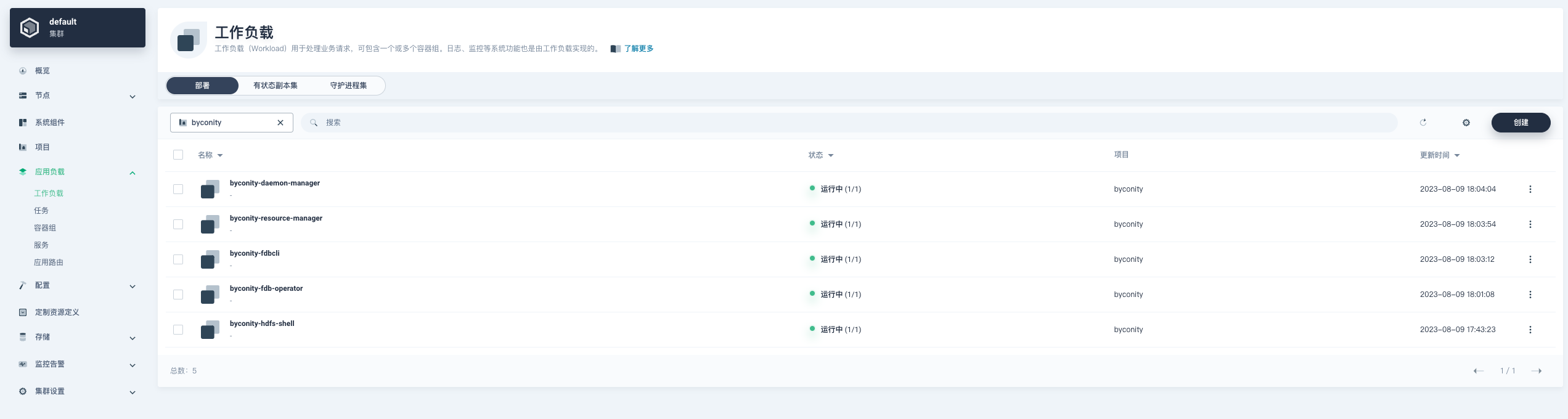The image size is (1568, 419).
Task: Click the 创建 button
Action: (x=1520, y=123)
